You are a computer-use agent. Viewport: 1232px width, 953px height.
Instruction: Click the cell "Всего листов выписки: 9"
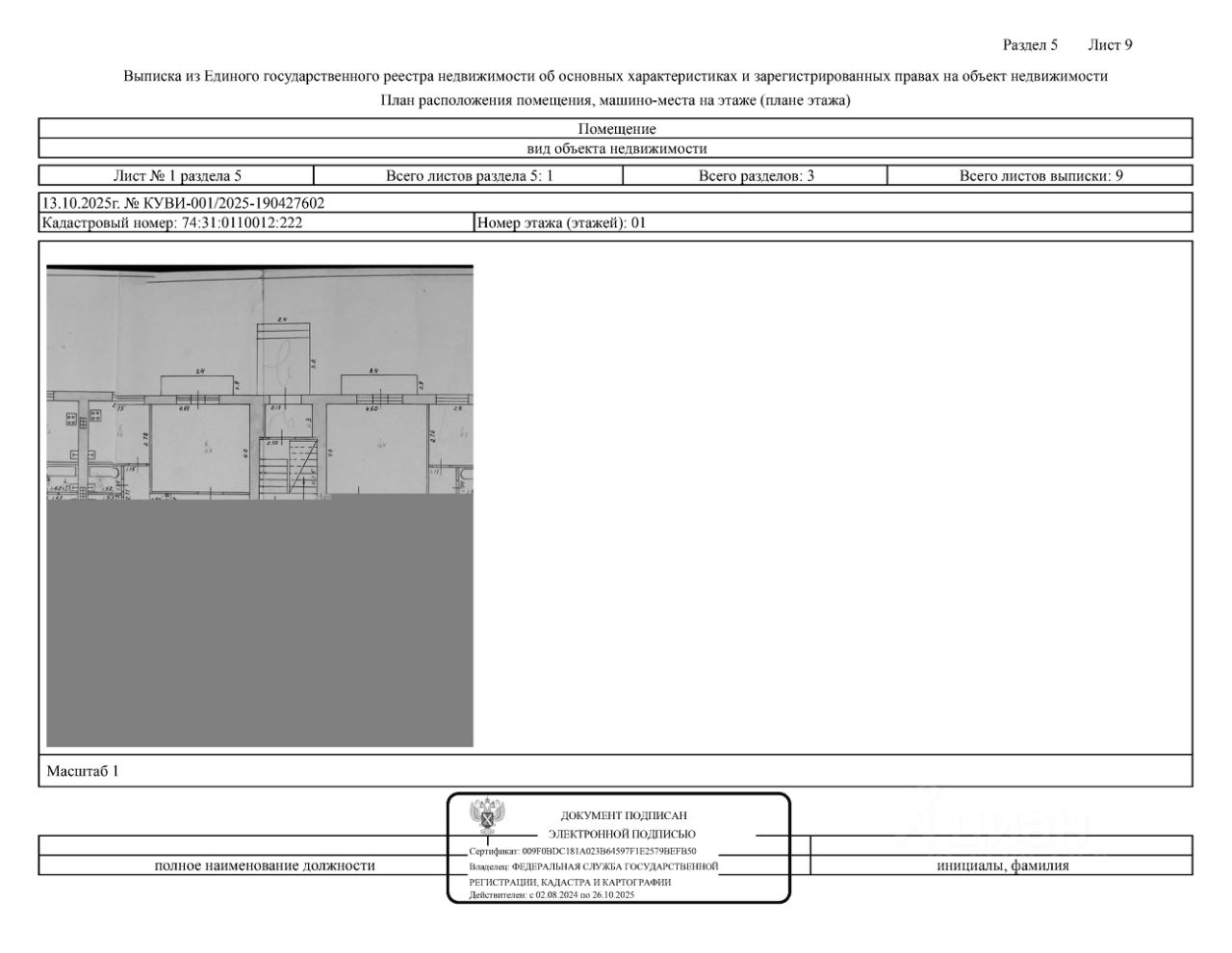coord(1040,175)
